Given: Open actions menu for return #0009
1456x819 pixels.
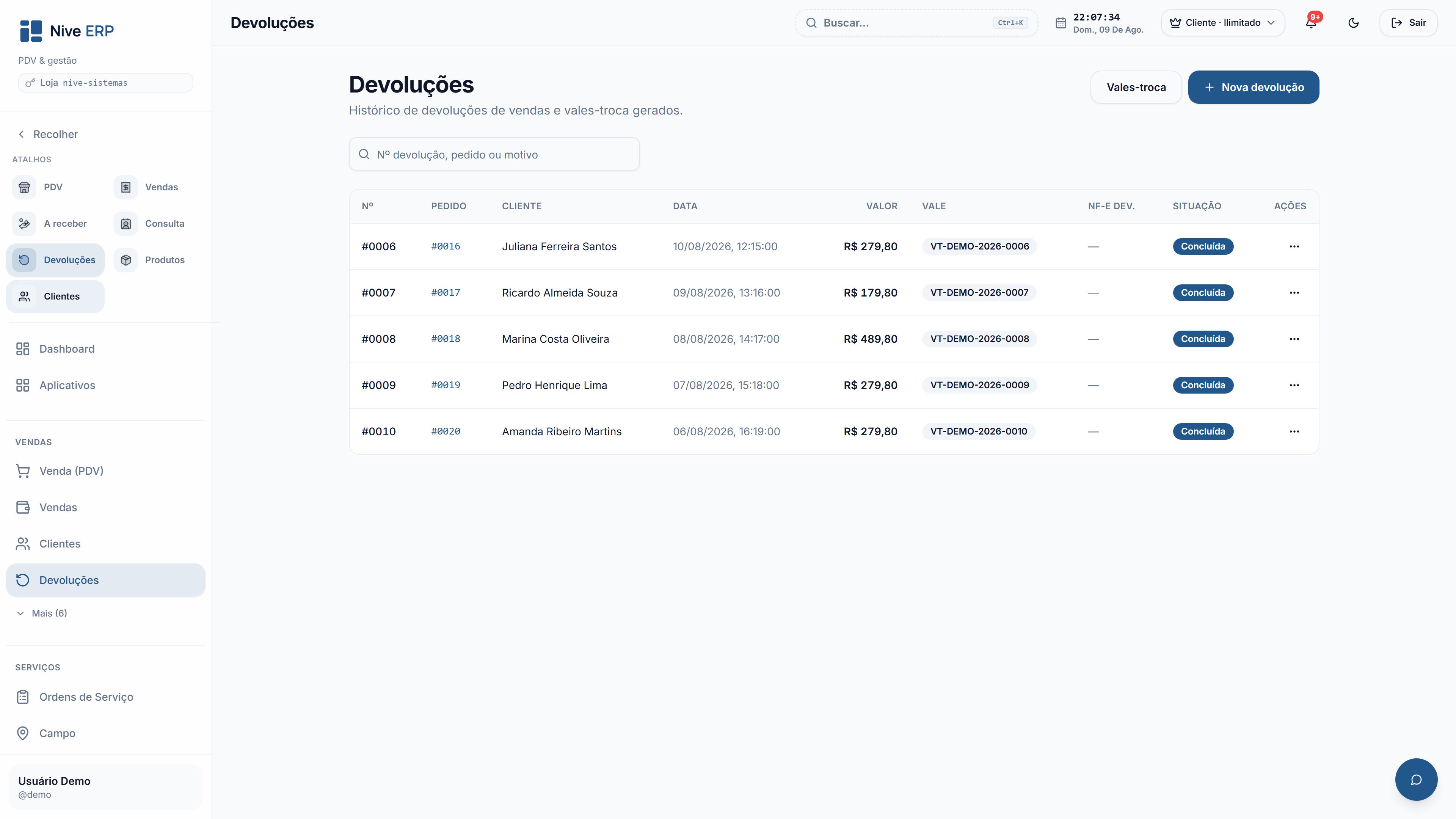Looking at the screenshot, I should tap(1294, 385).
